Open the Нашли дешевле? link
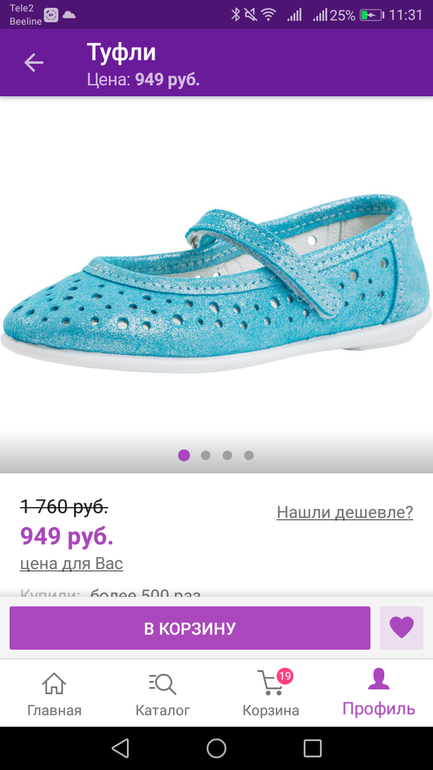The height and width of the screenshot is (770, 433). point(345,512)
